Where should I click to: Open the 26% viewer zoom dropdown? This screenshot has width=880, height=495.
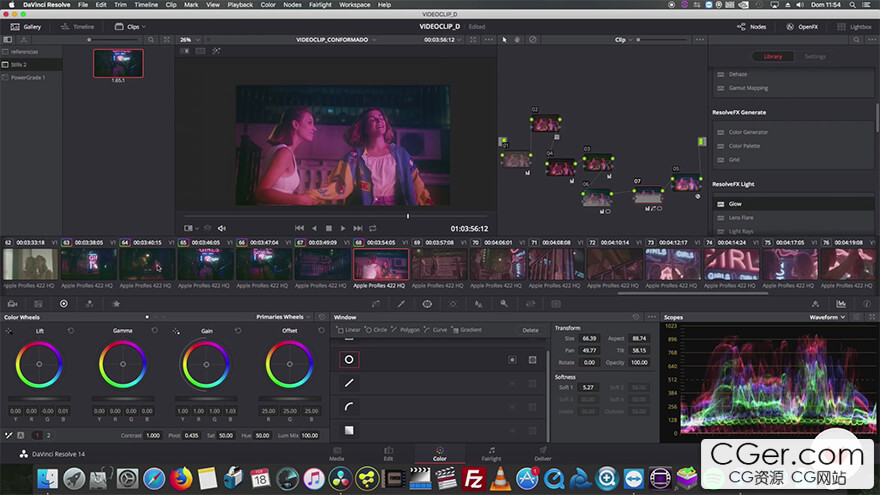190,40
